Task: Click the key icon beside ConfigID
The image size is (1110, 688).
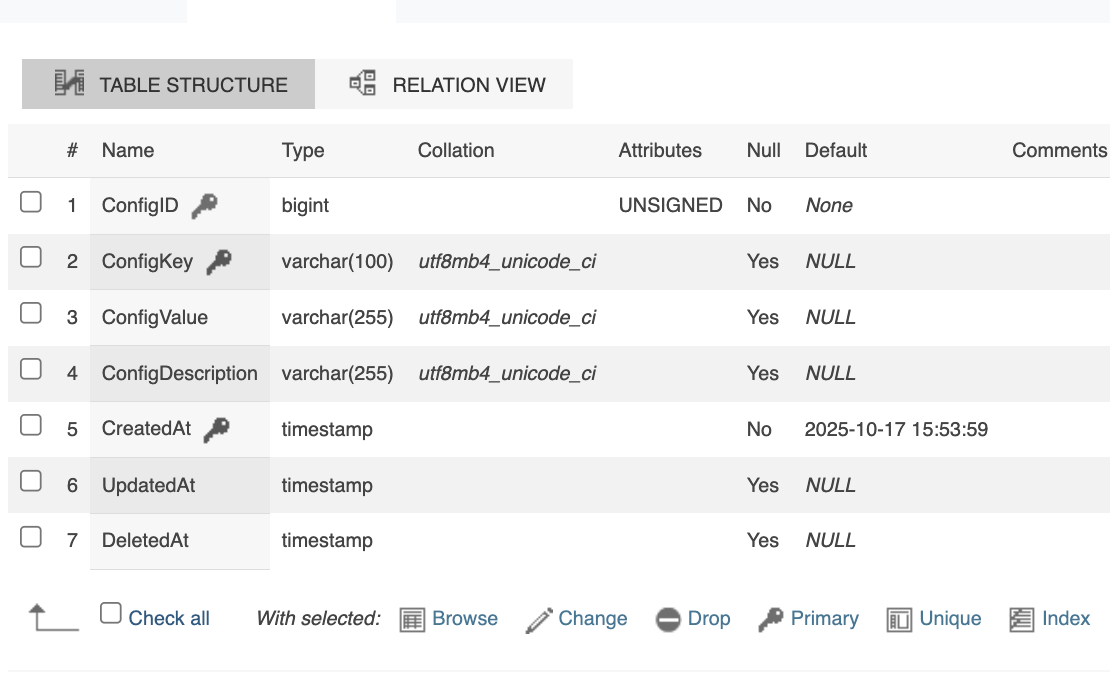Action: coord(205,206)
